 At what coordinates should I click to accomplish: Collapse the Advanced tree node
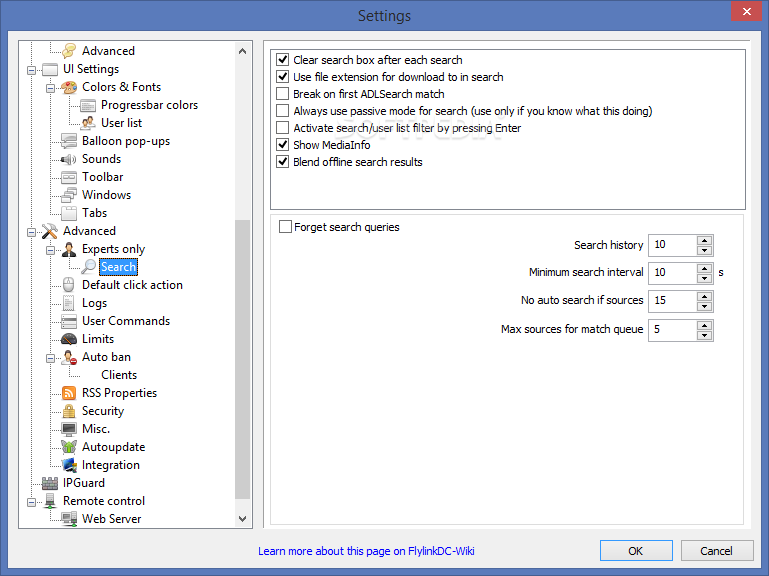point(31,232)
